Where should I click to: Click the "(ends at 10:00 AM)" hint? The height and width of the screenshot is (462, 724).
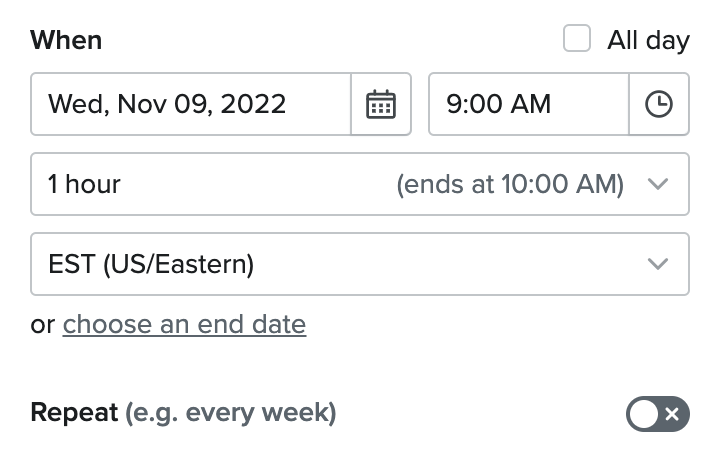(510, 184)
